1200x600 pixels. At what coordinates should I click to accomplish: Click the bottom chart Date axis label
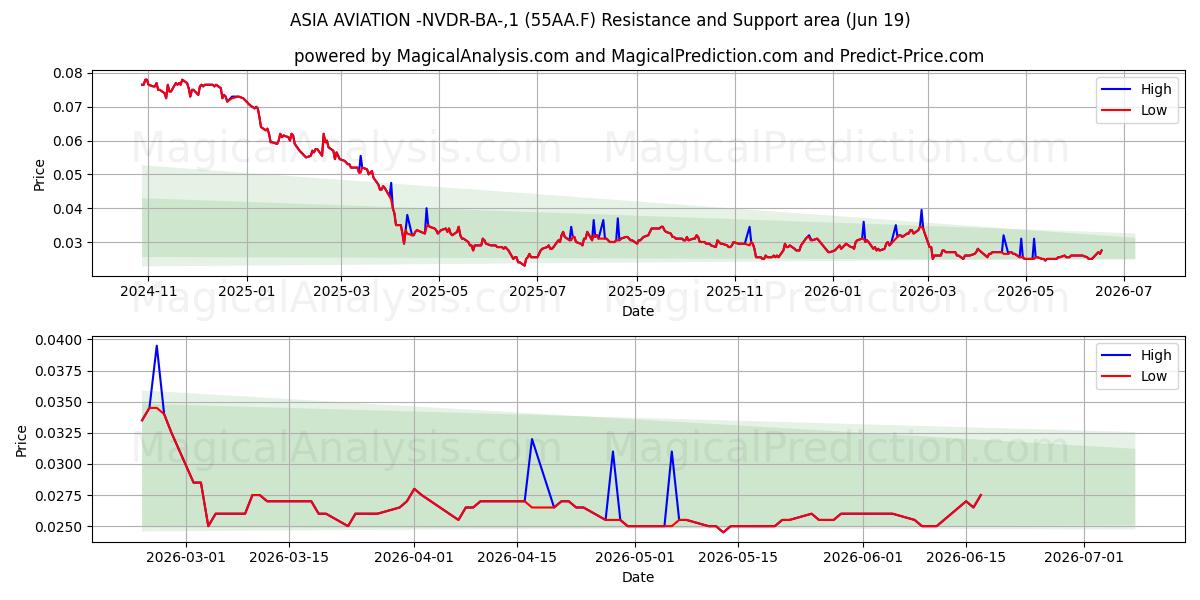point(638,577)
